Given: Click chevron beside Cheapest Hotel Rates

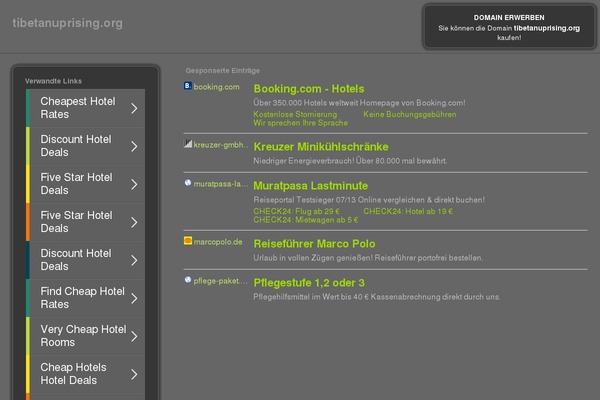Looking at the screenshot, I should pos(134,108).
